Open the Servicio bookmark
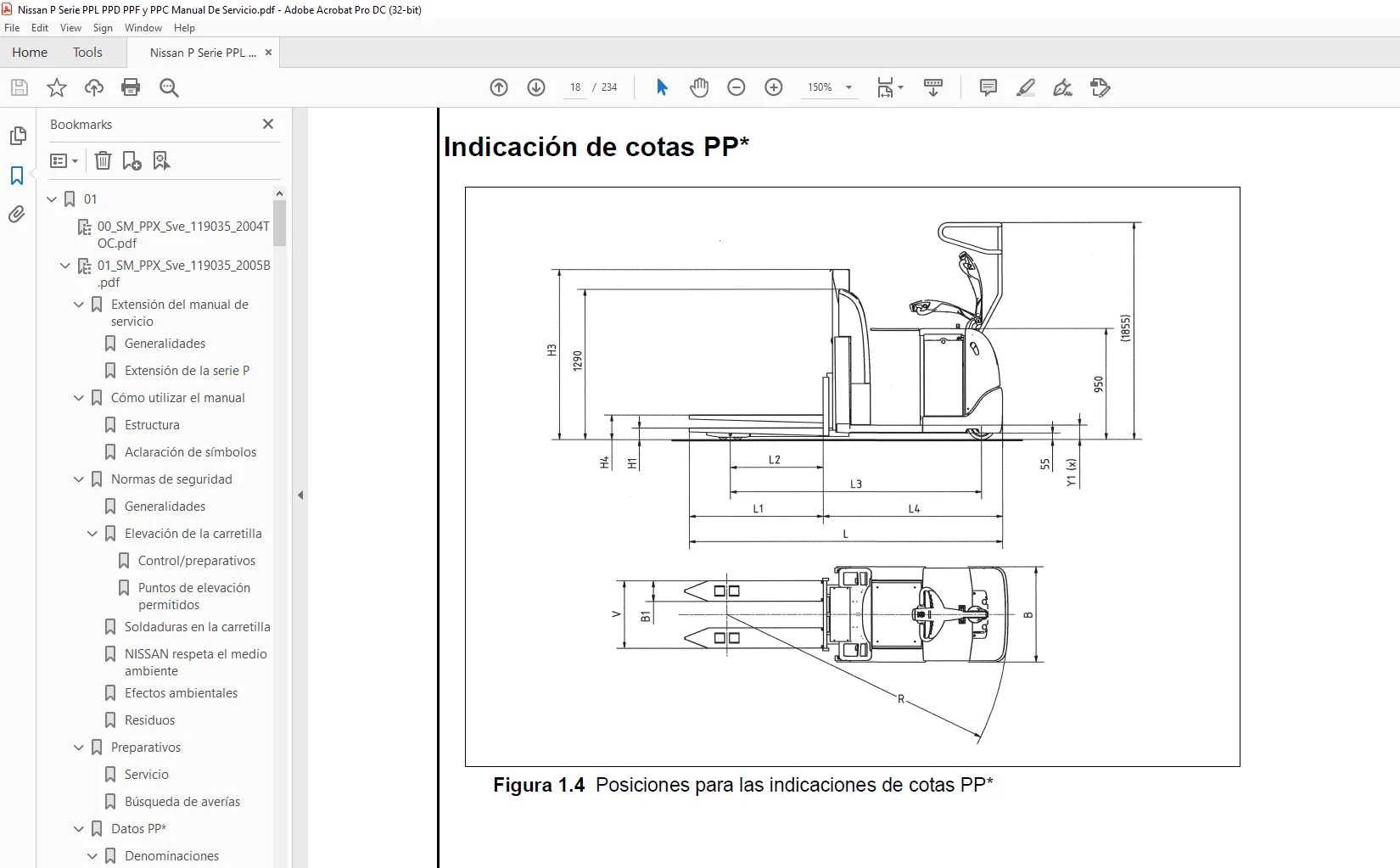 click(146, 775)
